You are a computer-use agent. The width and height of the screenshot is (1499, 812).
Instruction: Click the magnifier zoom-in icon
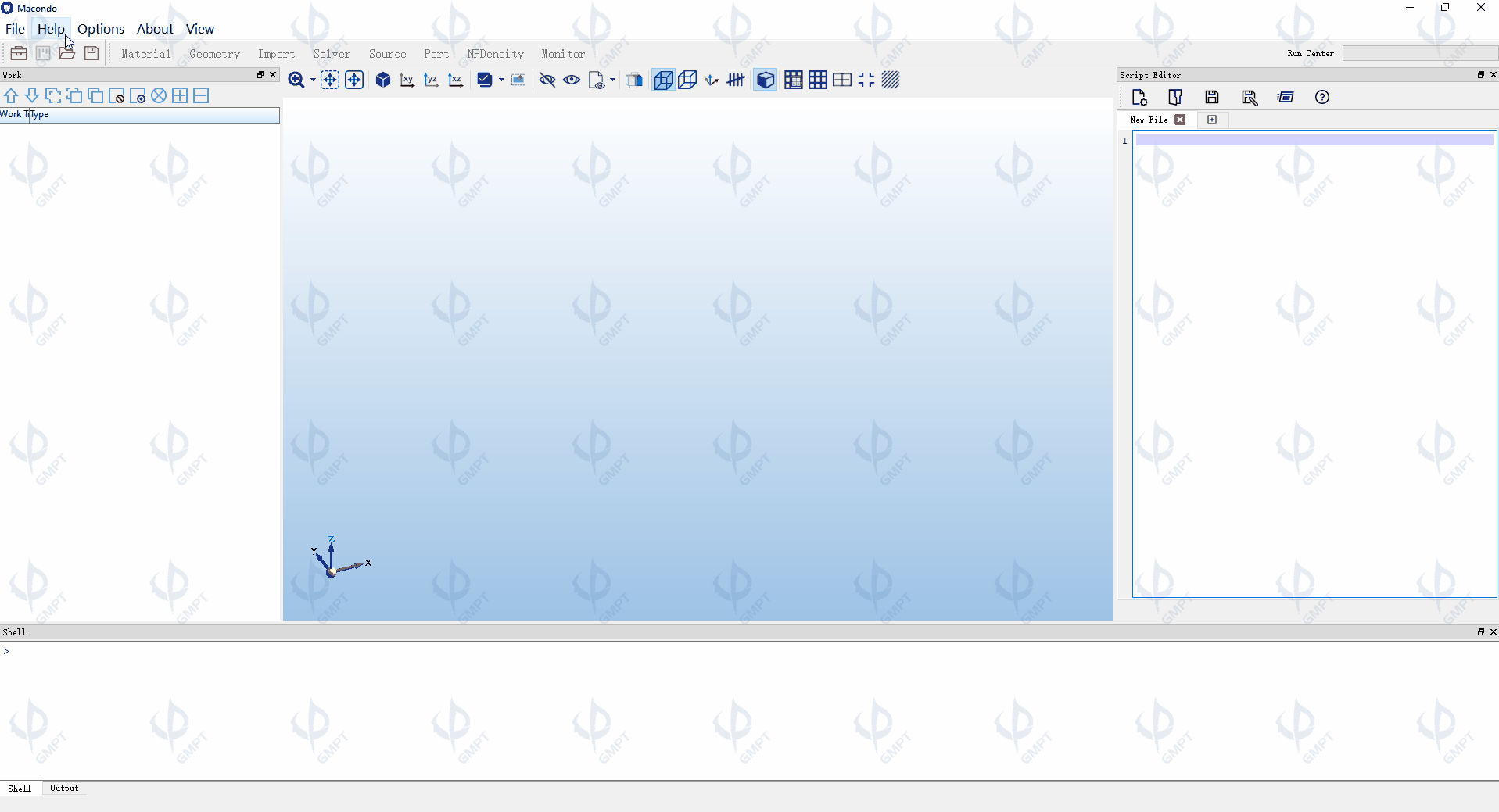pyautogui.click(x=296, y=80)
